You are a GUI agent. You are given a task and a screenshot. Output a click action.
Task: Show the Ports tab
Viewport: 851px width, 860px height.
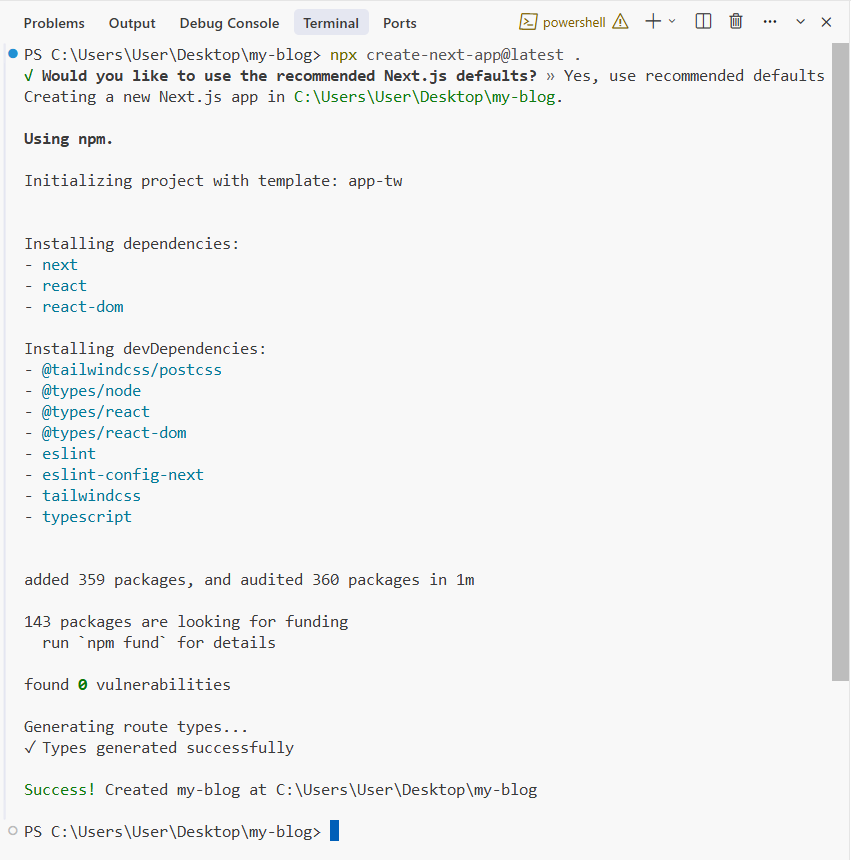pos(400,23)
